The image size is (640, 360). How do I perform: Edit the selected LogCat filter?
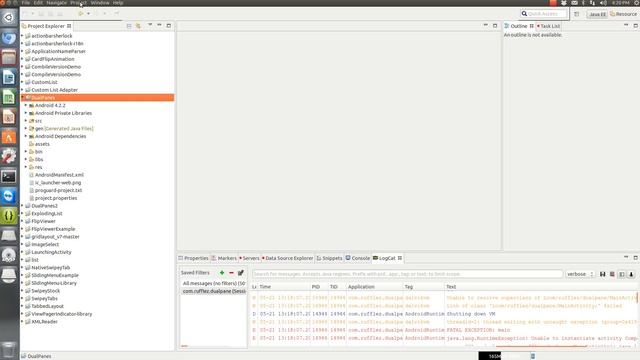click(x=241, y=273)
